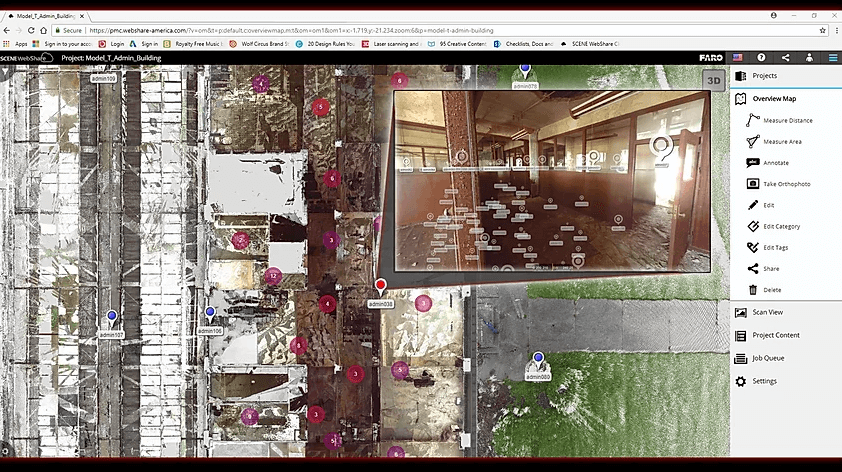Select blue scan marker admin106
The width and height of the screenshot is (842, 472).
(x=210, y=313)
